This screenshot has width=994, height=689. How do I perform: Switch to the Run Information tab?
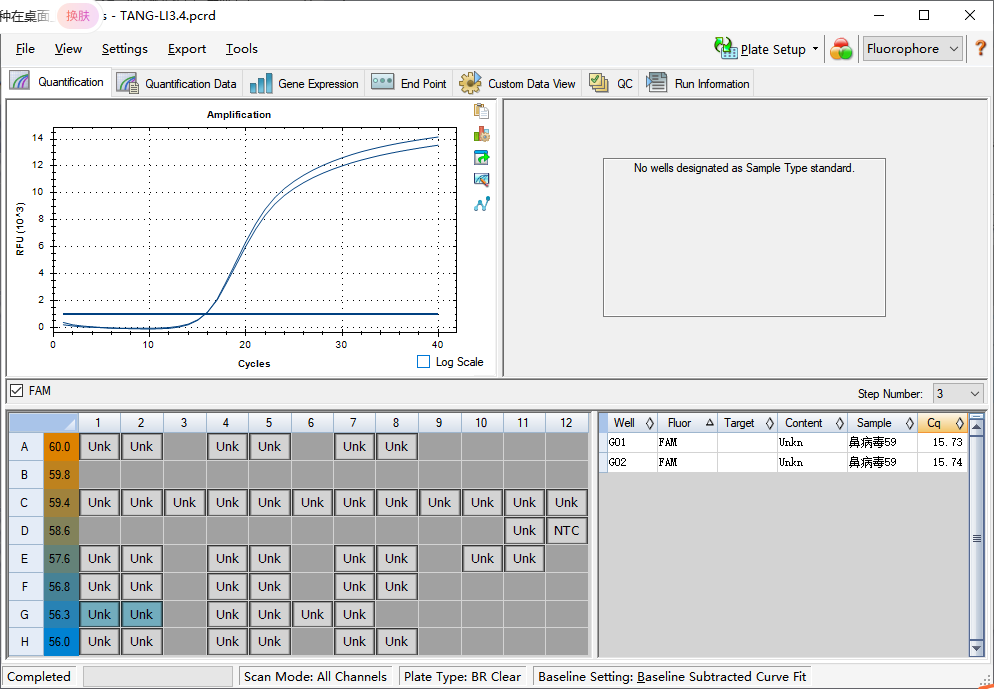coord(697,83)
